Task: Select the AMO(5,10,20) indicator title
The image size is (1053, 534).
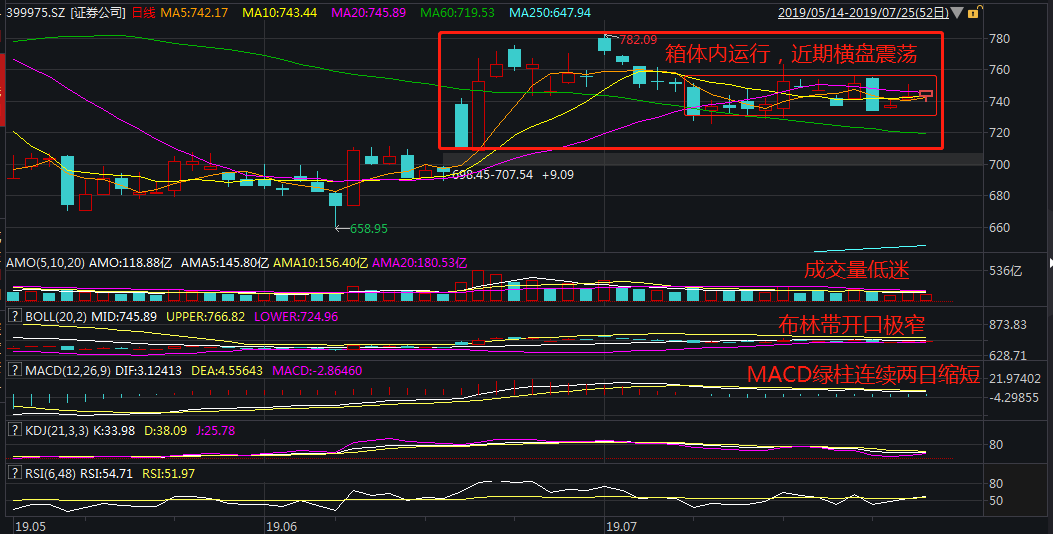Action: 46,263
